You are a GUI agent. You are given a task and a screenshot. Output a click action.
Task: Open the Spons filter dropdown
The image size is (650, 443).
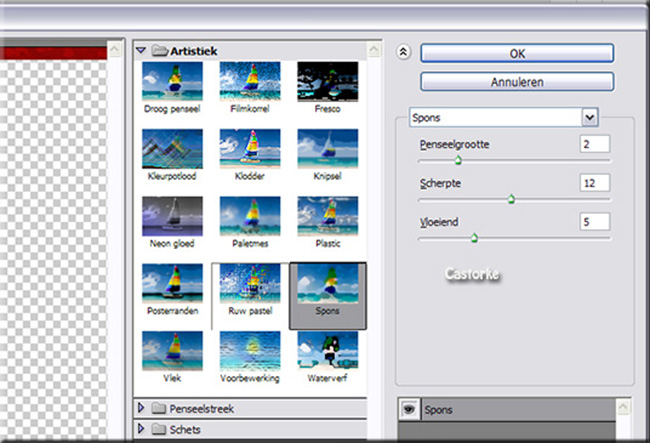click(x=590, y=118)
